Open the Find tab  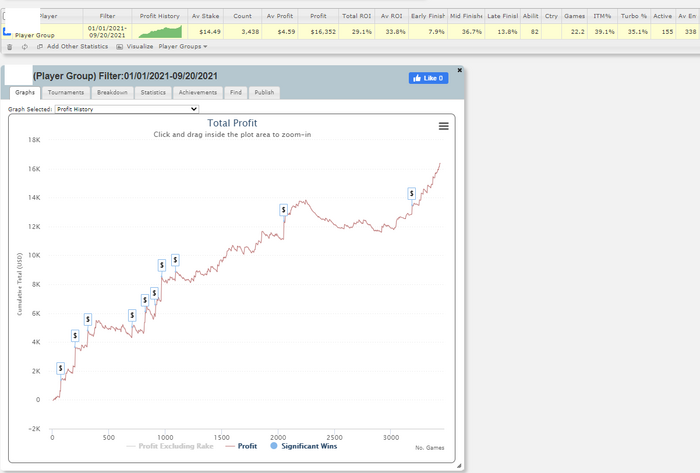point(236,92)
